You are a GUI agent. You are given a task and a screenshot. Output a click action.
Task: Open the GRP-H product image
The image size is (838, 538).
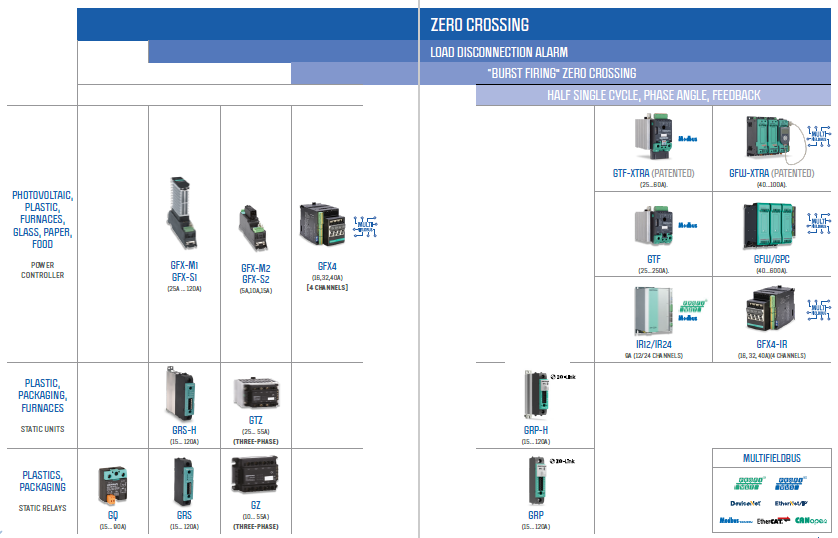click(536, 395)
